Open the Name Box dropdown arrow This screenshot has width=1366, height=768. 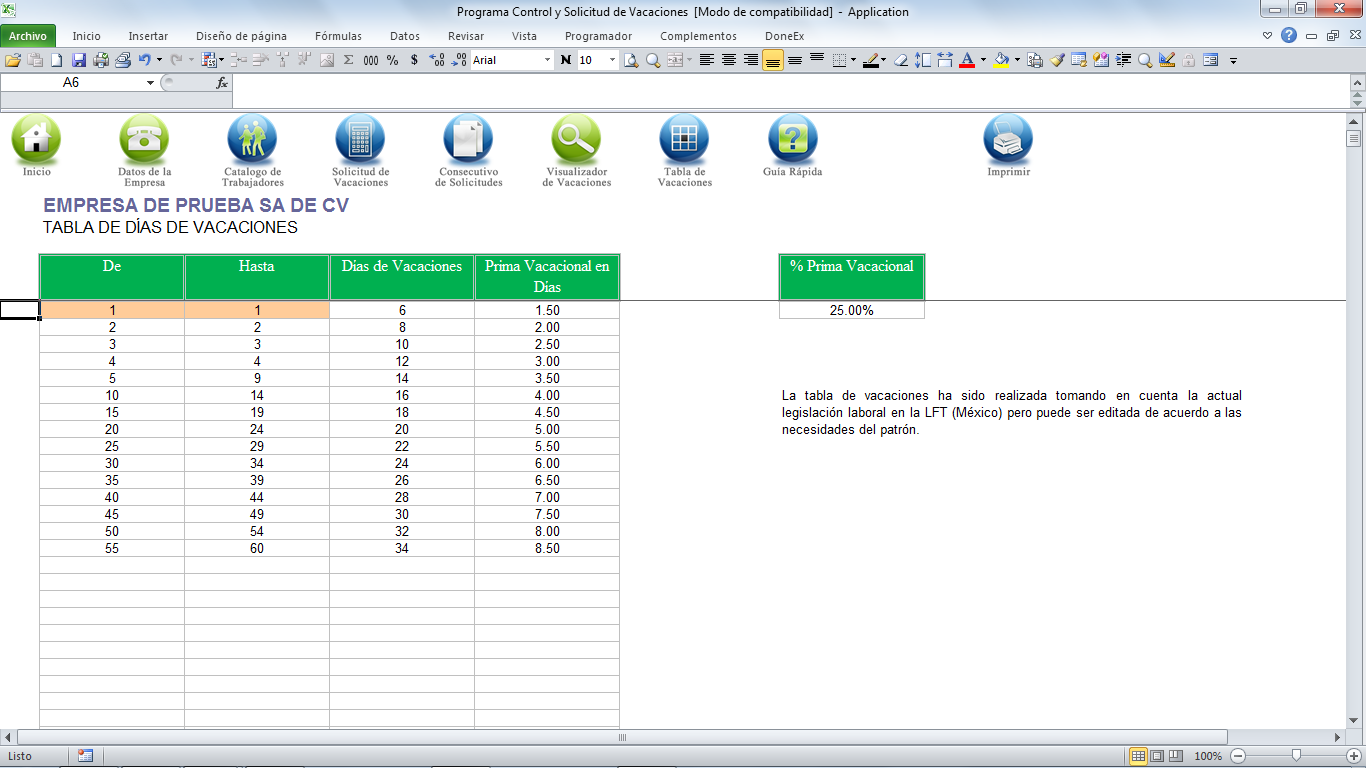[x=151, y=83]
